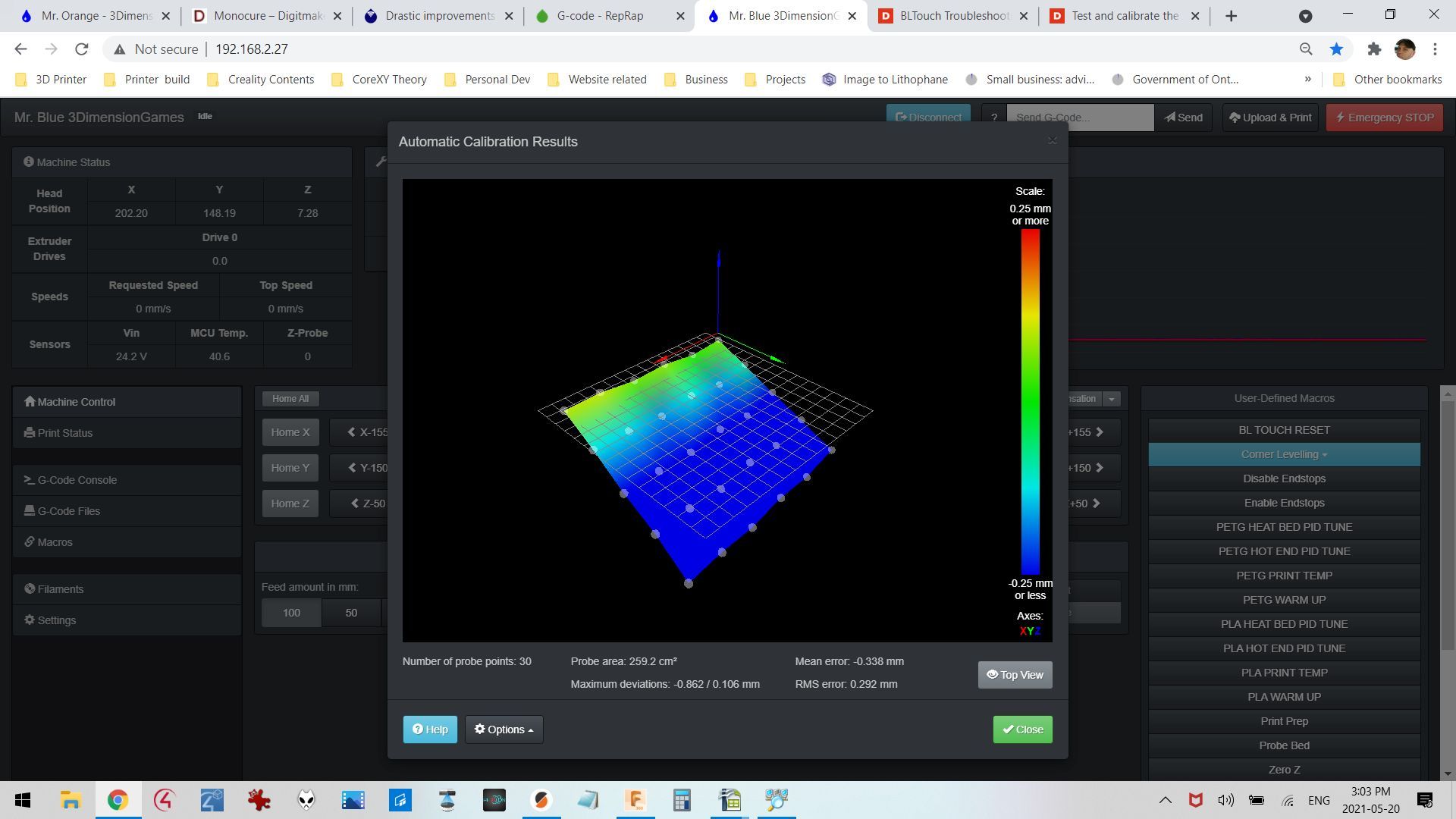Toggle Disable Endstops macro setting

[x=1284, y=478]
